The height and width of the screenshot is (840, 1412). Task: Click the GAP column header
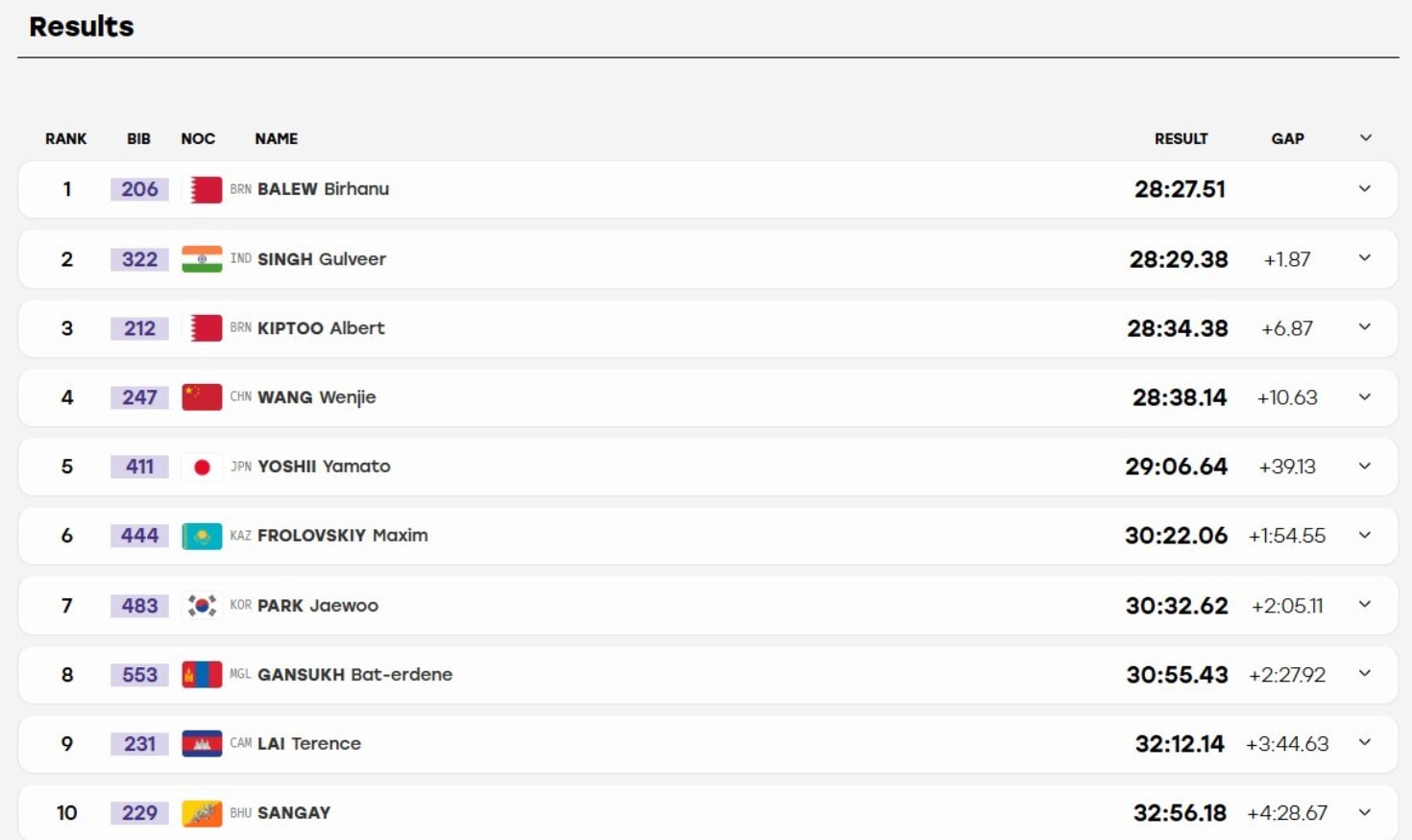click(x=1288, y=138)
